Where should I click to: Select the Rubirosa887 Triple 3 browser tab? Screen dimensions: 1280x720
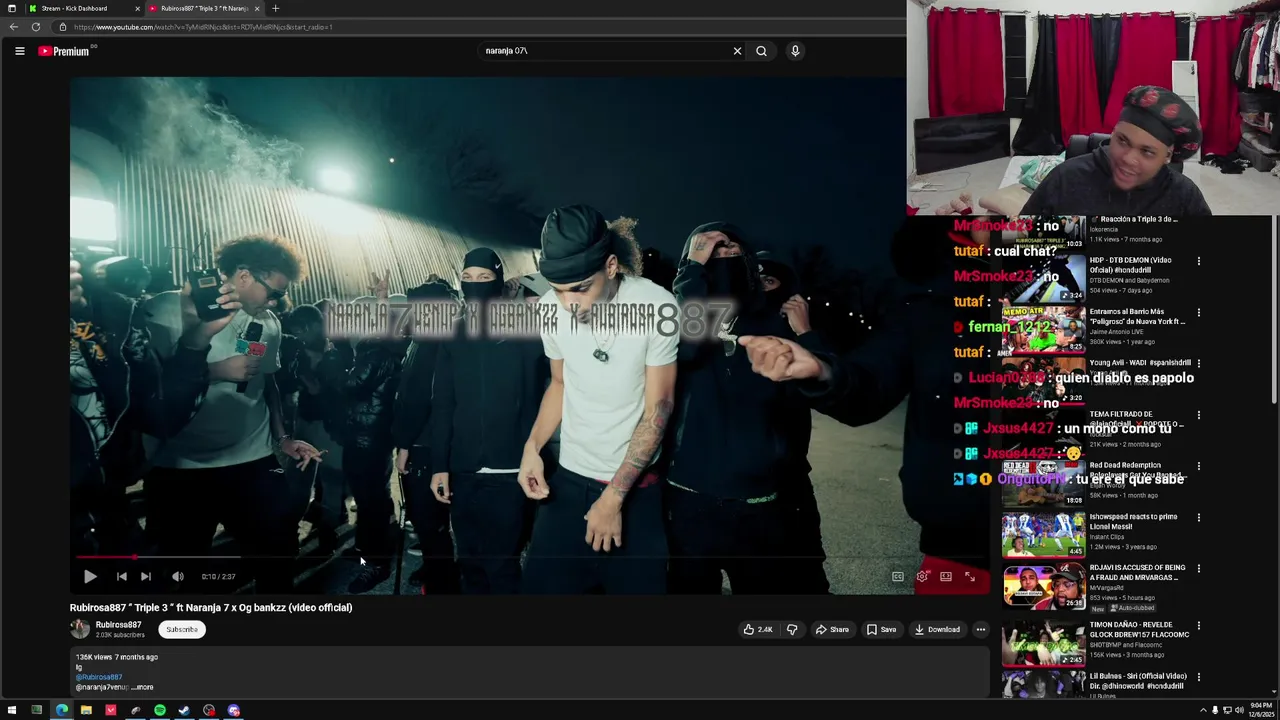click(203, 8)
